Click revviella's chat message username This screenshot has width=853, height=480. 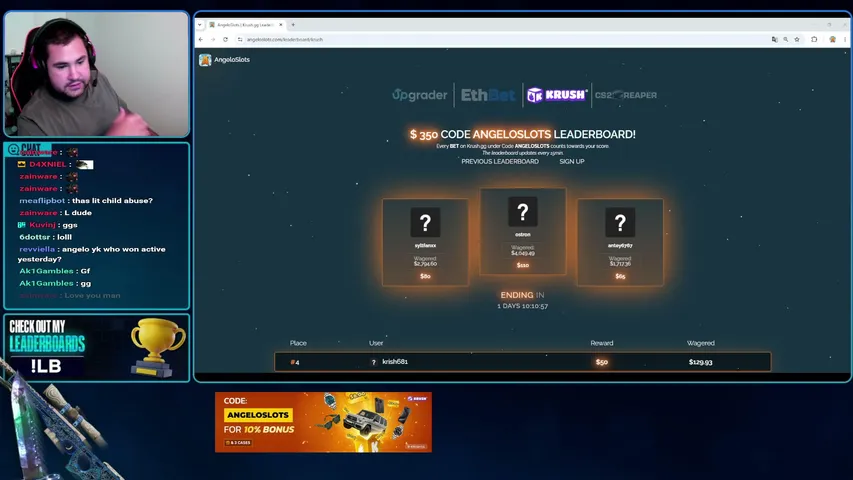point(37,249)
